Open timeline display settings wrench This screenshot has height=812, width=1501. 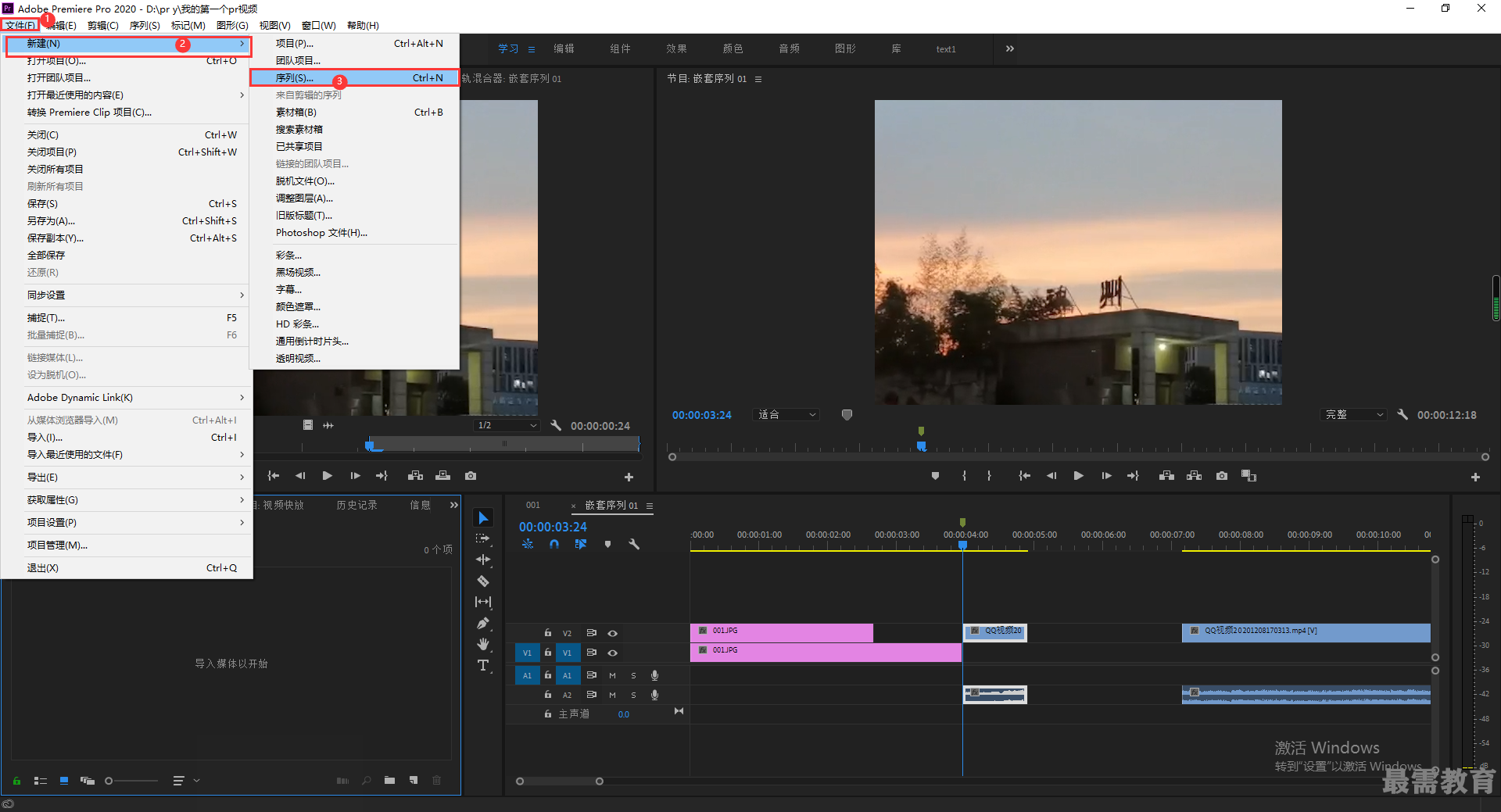tap(634, 544)
